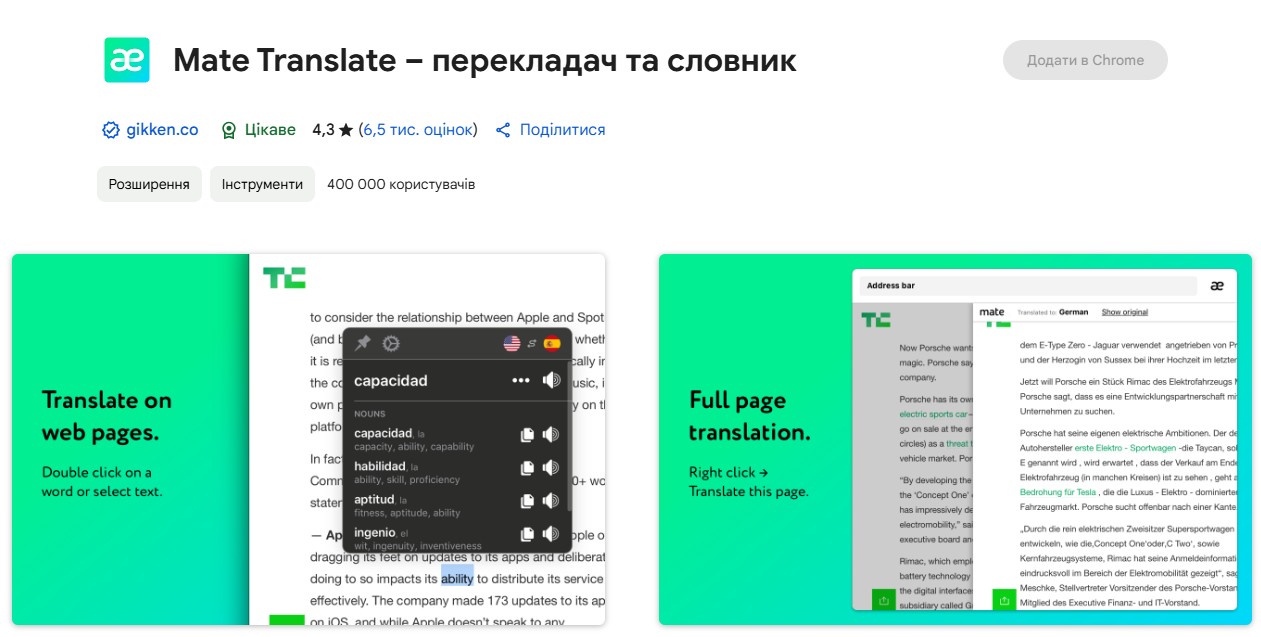Click the pin icon in translation popup
The height and width of the screenshot is (637, 1261).
tap(363, 343)
